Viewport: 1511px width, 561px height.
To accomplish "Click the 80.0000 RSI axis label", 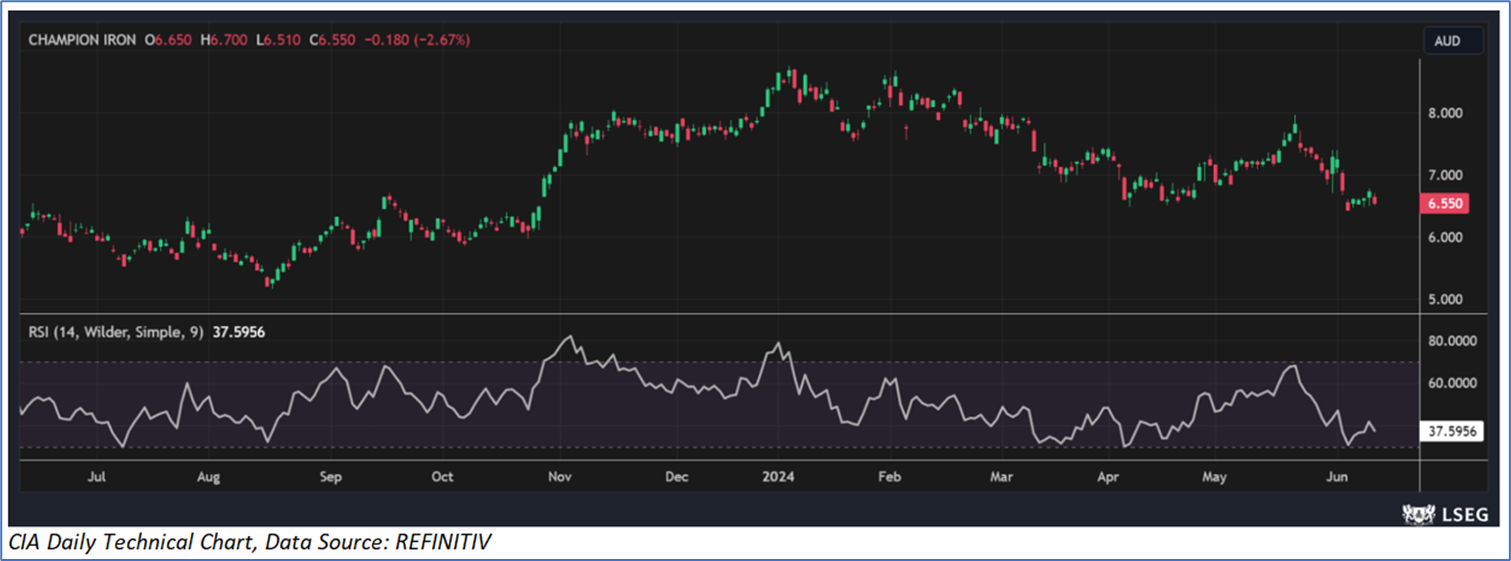I will click(1451, 340).
